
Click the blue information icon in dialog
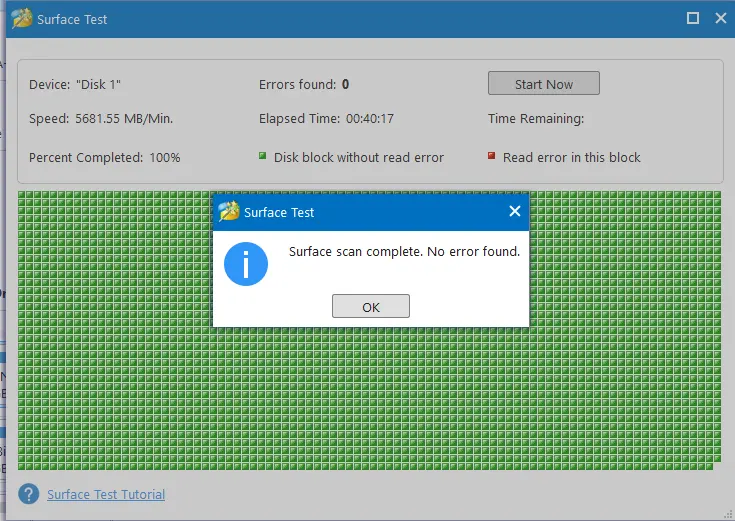(246, 264)
